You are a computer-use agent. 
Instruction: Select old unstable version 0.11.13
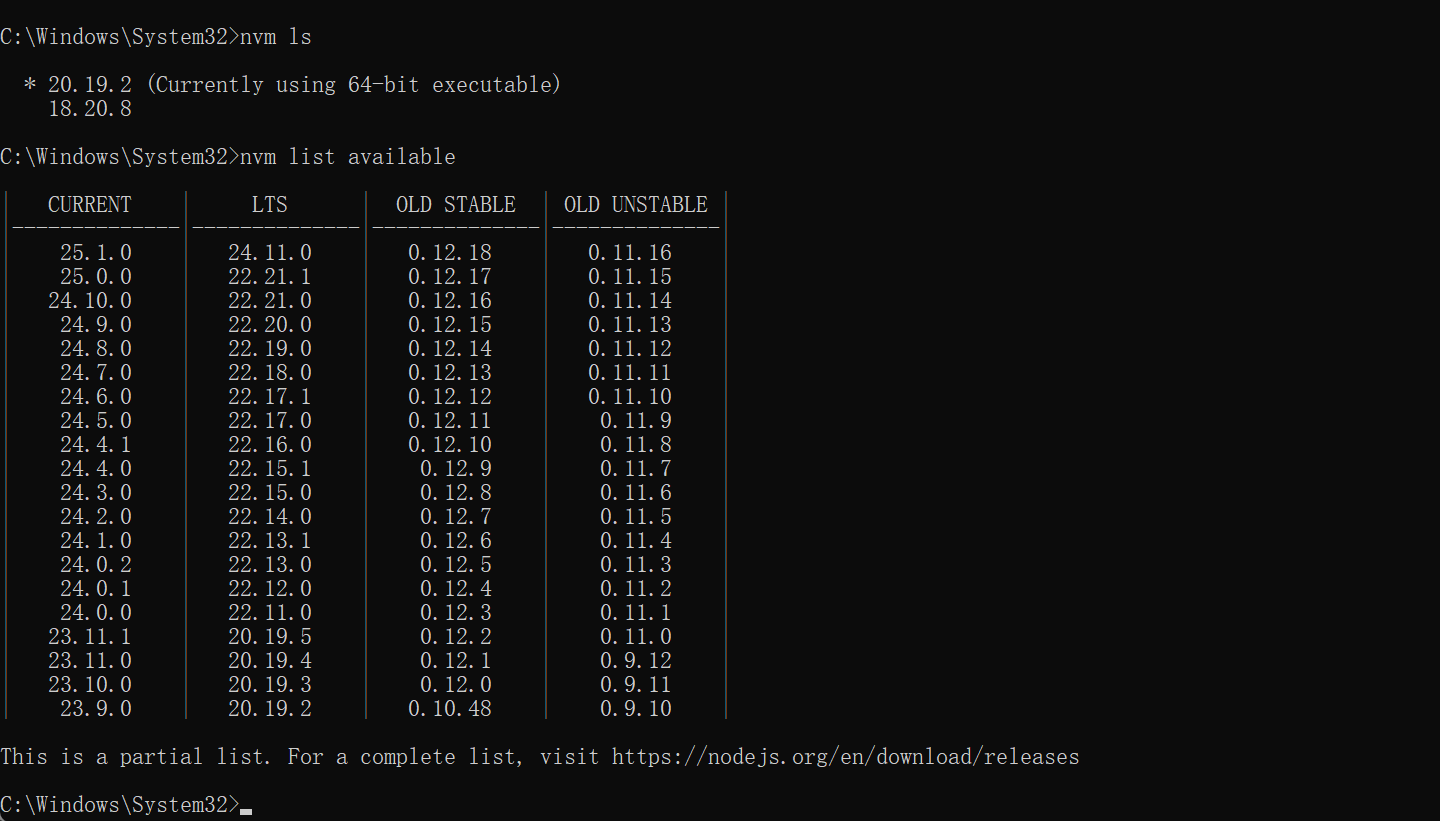[630, 325]
